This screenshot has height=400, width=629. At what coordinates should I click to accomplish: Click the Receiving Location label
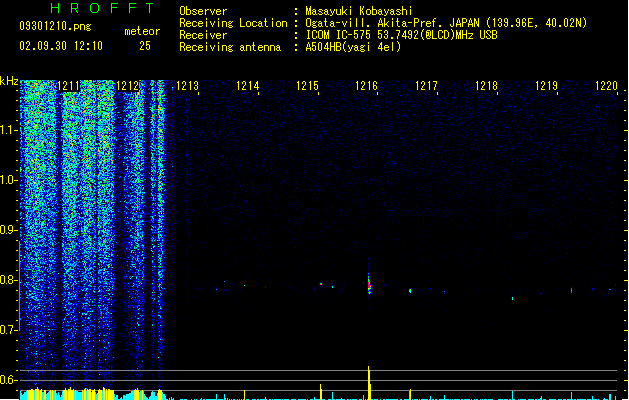(233, 23)
